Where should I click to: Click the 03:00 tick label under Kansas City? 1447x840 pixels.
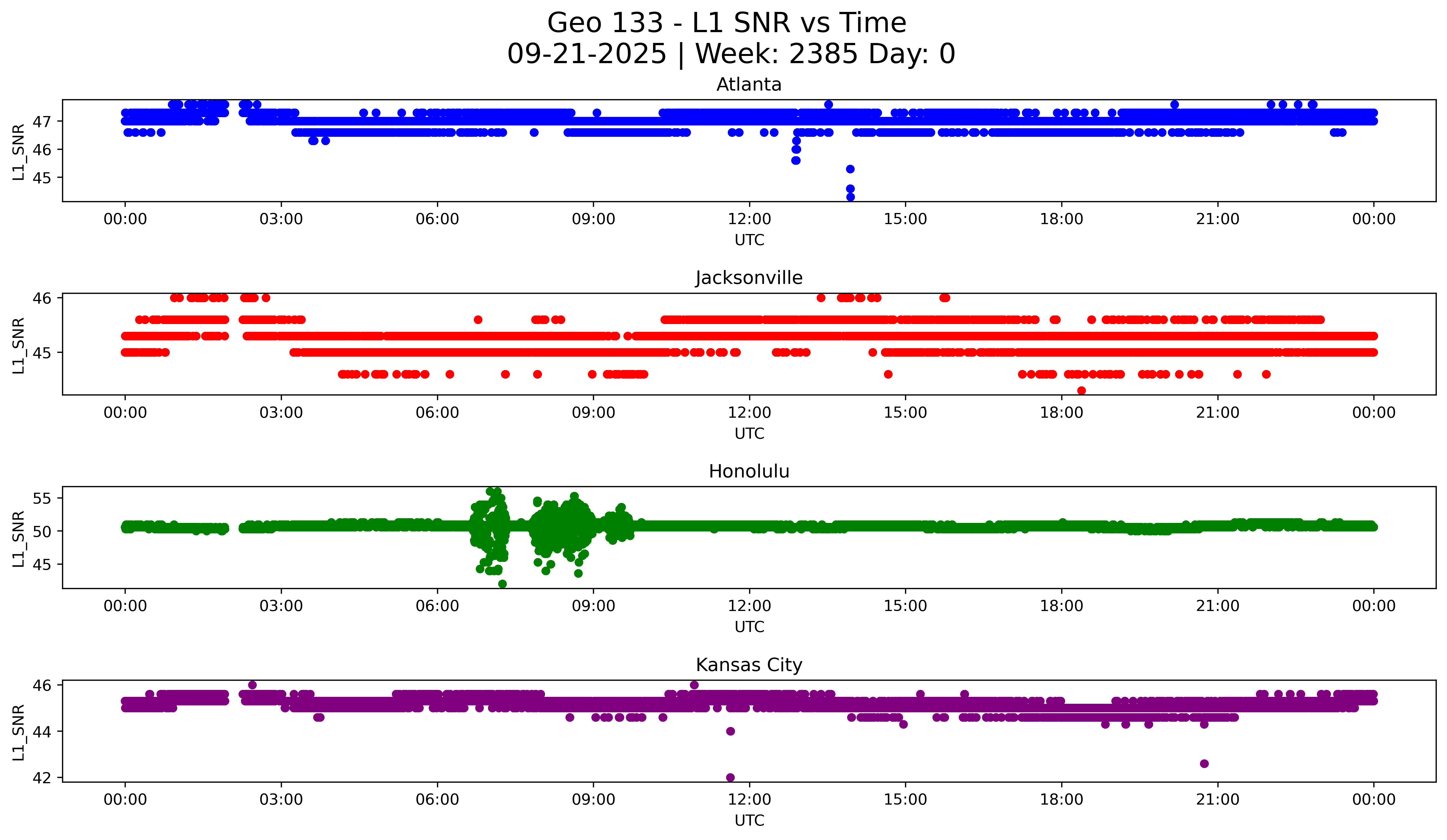[x=281, y=800]
